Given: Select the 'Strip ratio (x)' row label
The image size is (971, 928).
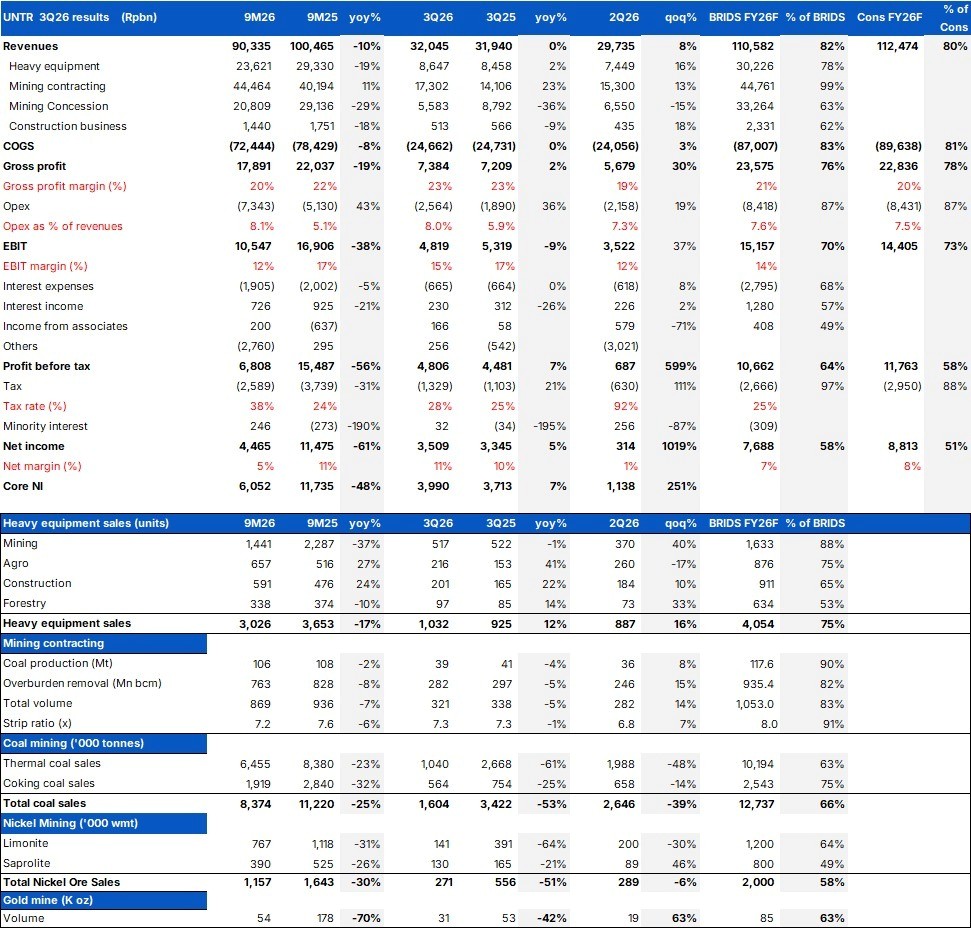Looking at the screenshot, I should tap(37, 723).
